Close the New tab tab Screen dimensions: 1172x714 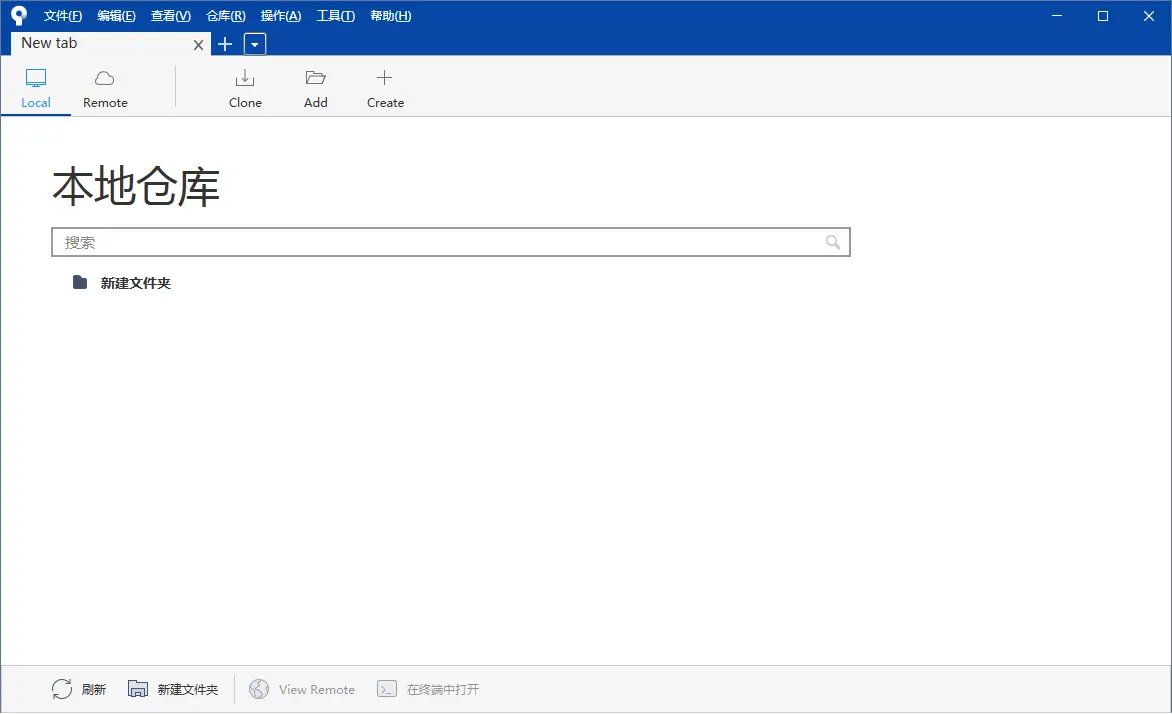(x=198, y=45)
